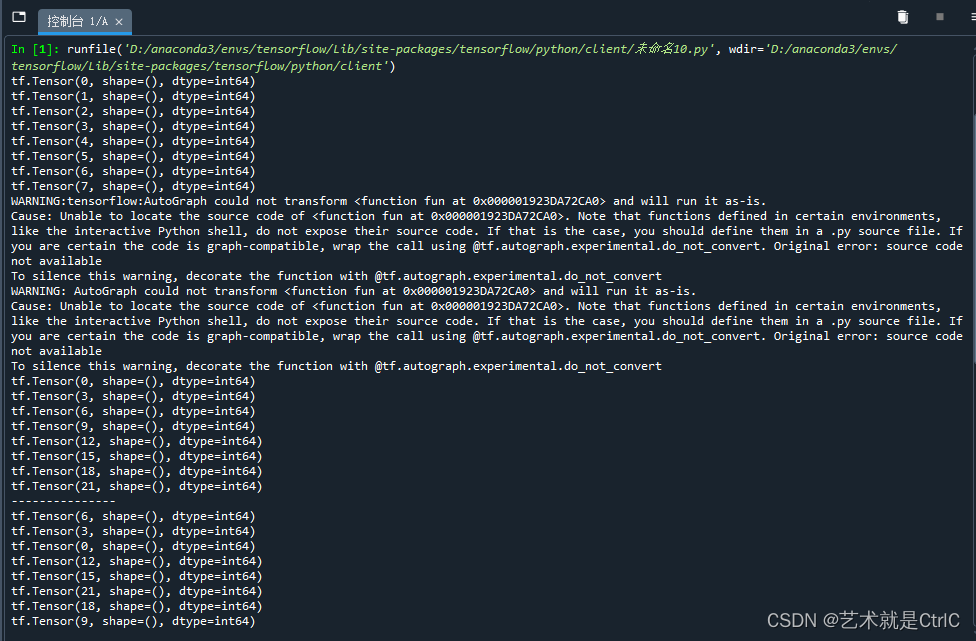Close the 控制台 1/A console tab
This screenshot has height=641, width=976.
pyautogui.click(x=117, y=21)
